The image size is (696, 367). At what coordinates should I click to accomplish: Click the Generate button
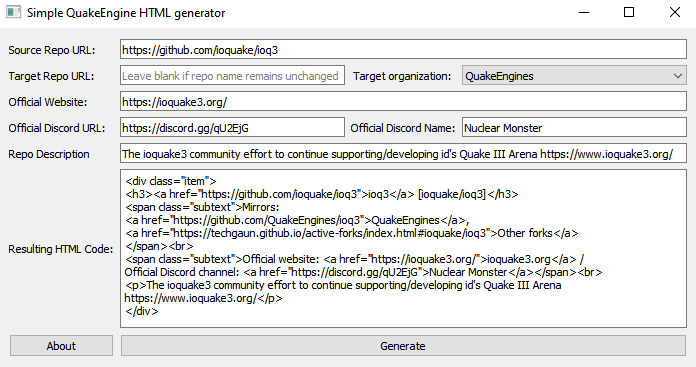403,346
